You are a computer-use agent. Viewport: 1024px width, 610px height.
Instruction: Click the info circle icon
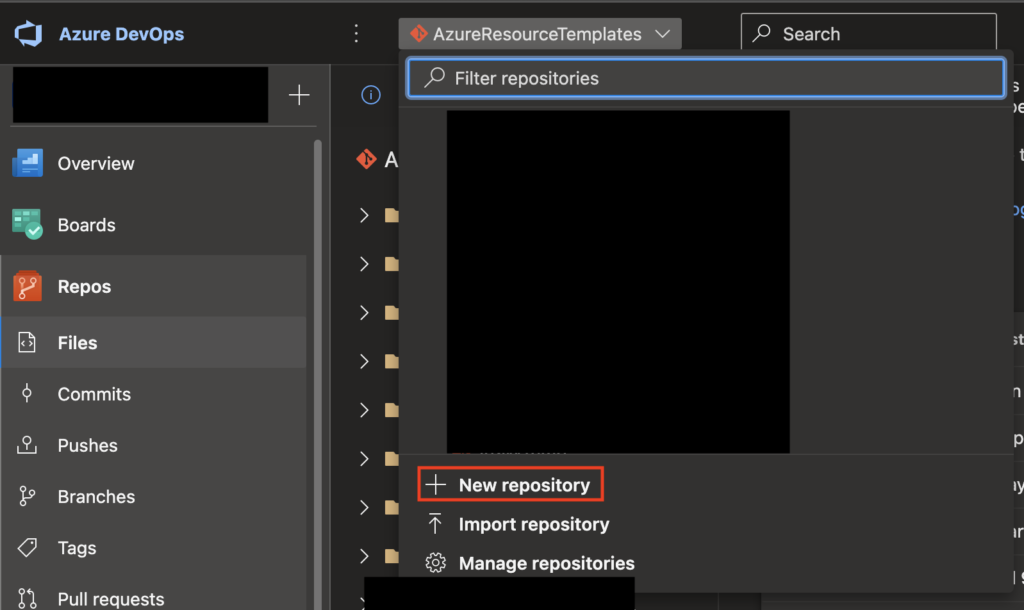coord(371,95)
